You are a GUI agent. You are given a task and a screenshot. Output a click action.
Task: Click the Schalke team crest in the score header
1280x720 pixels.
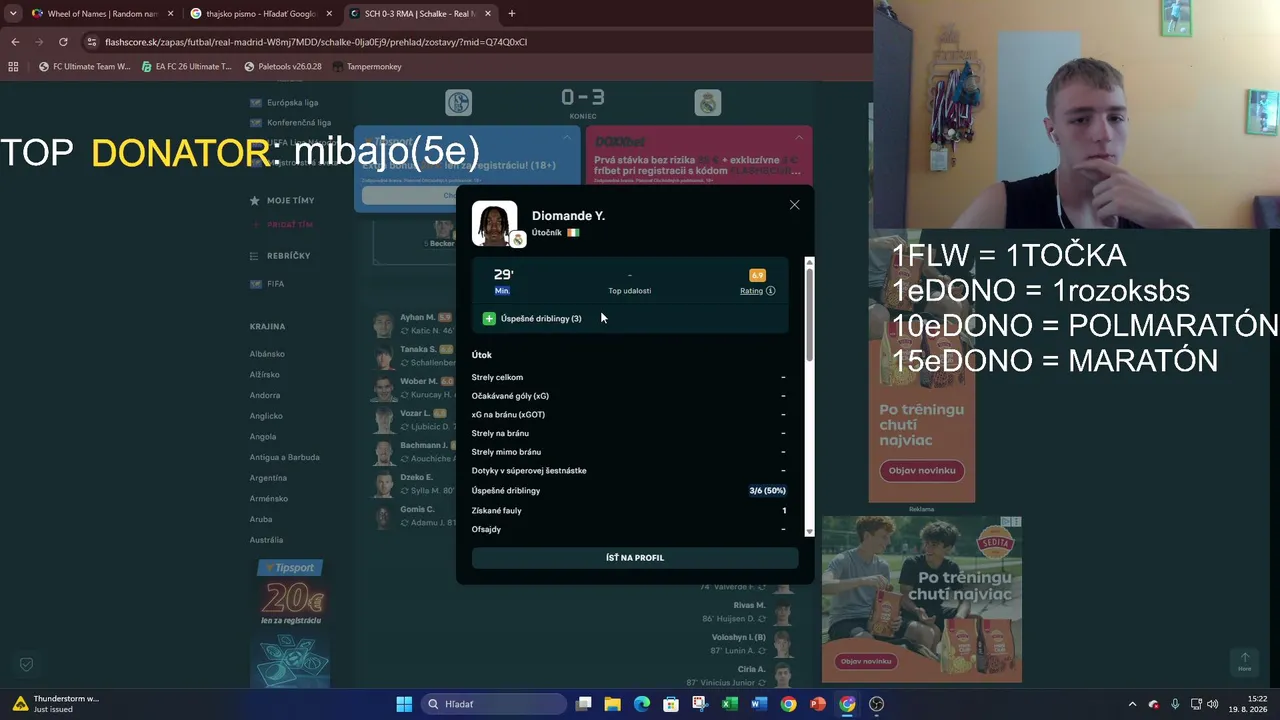(x=459, y=102)
